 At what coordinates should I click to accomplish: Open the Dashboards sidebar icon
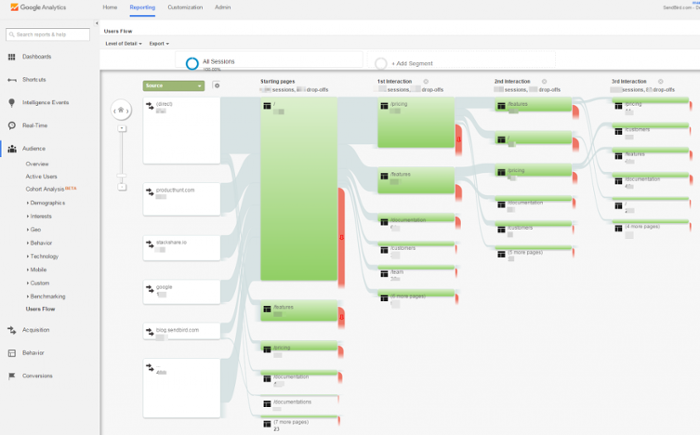point(12,57)
